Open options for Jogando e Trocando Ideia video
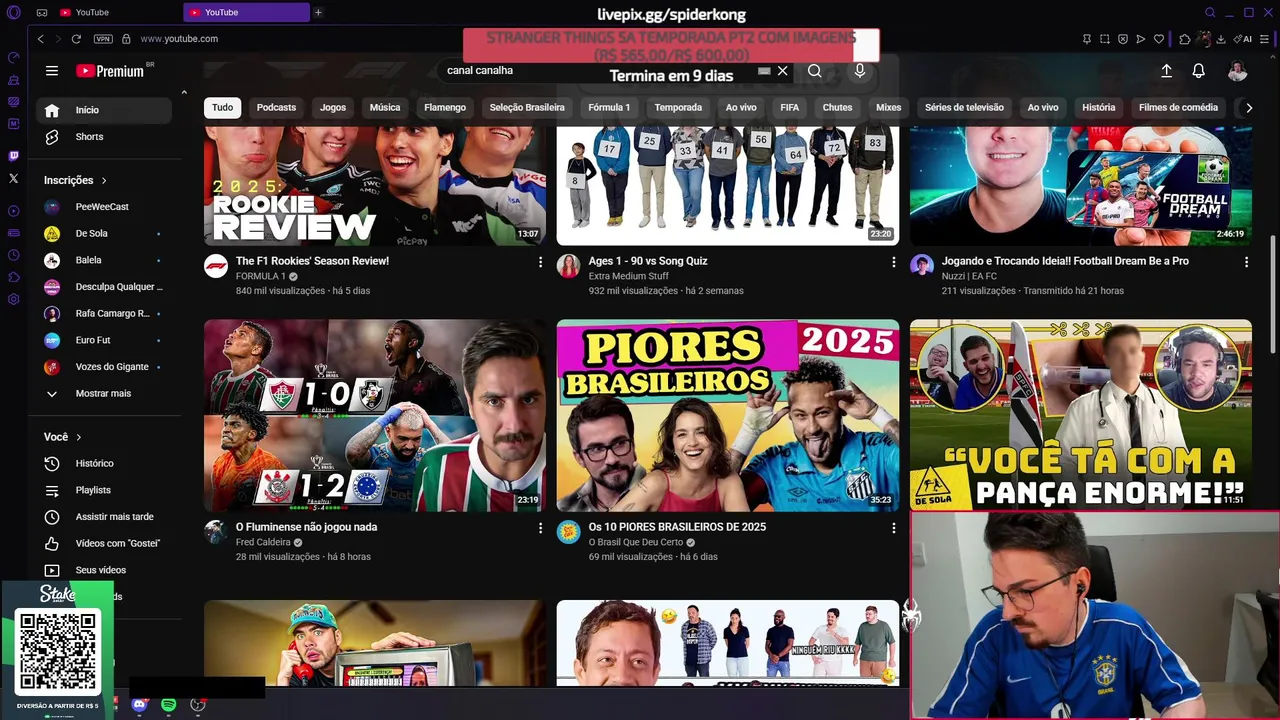Image resolution: width=1280 pixels, height=720 pixels. (x=1246, y=262)
